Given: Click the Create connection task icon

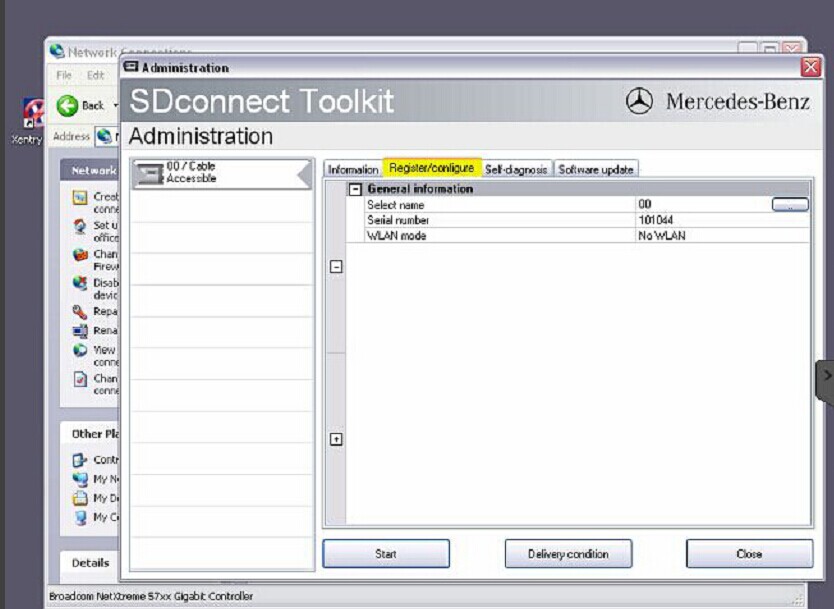Looking at the screenshot, I should pos(80,198).
